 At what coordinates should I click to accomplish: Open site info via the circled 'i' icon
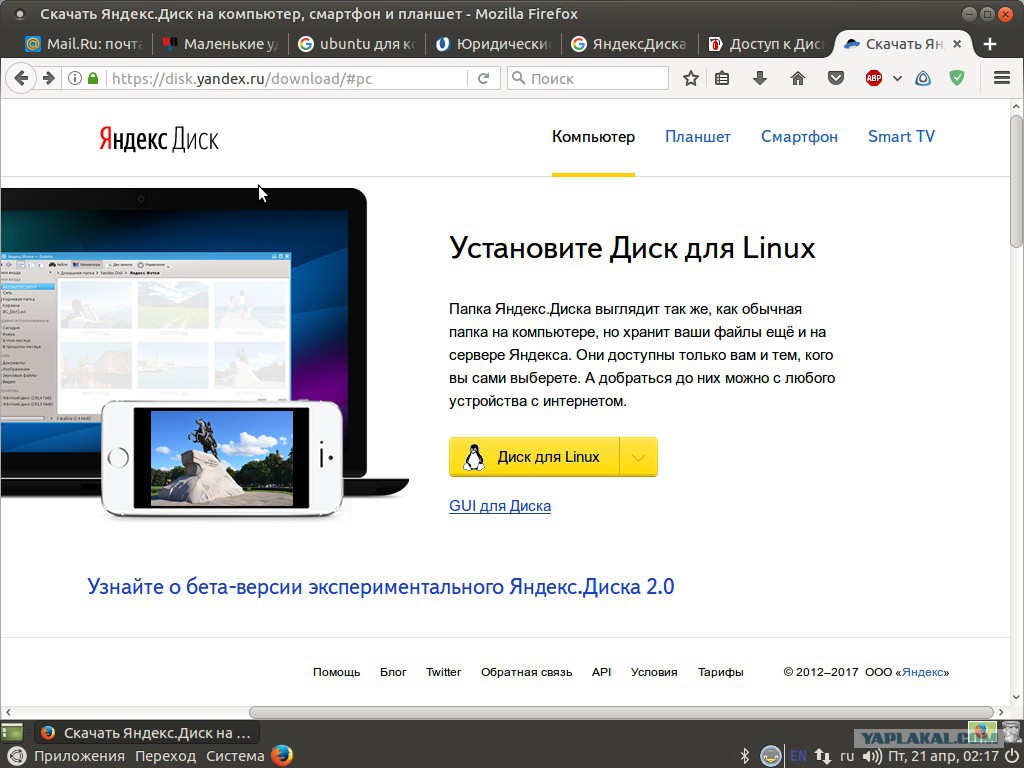tap(75, 78)
